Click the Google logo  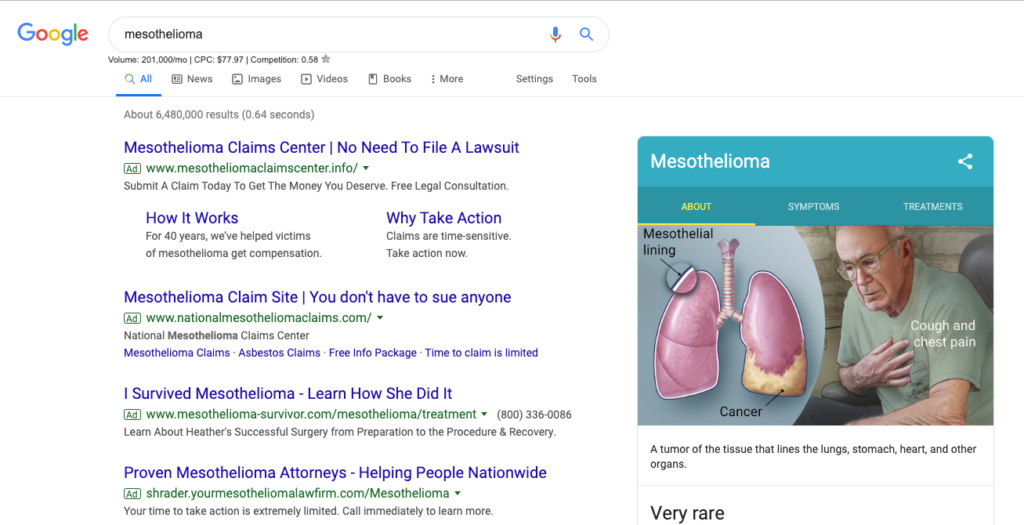[53, 33]
